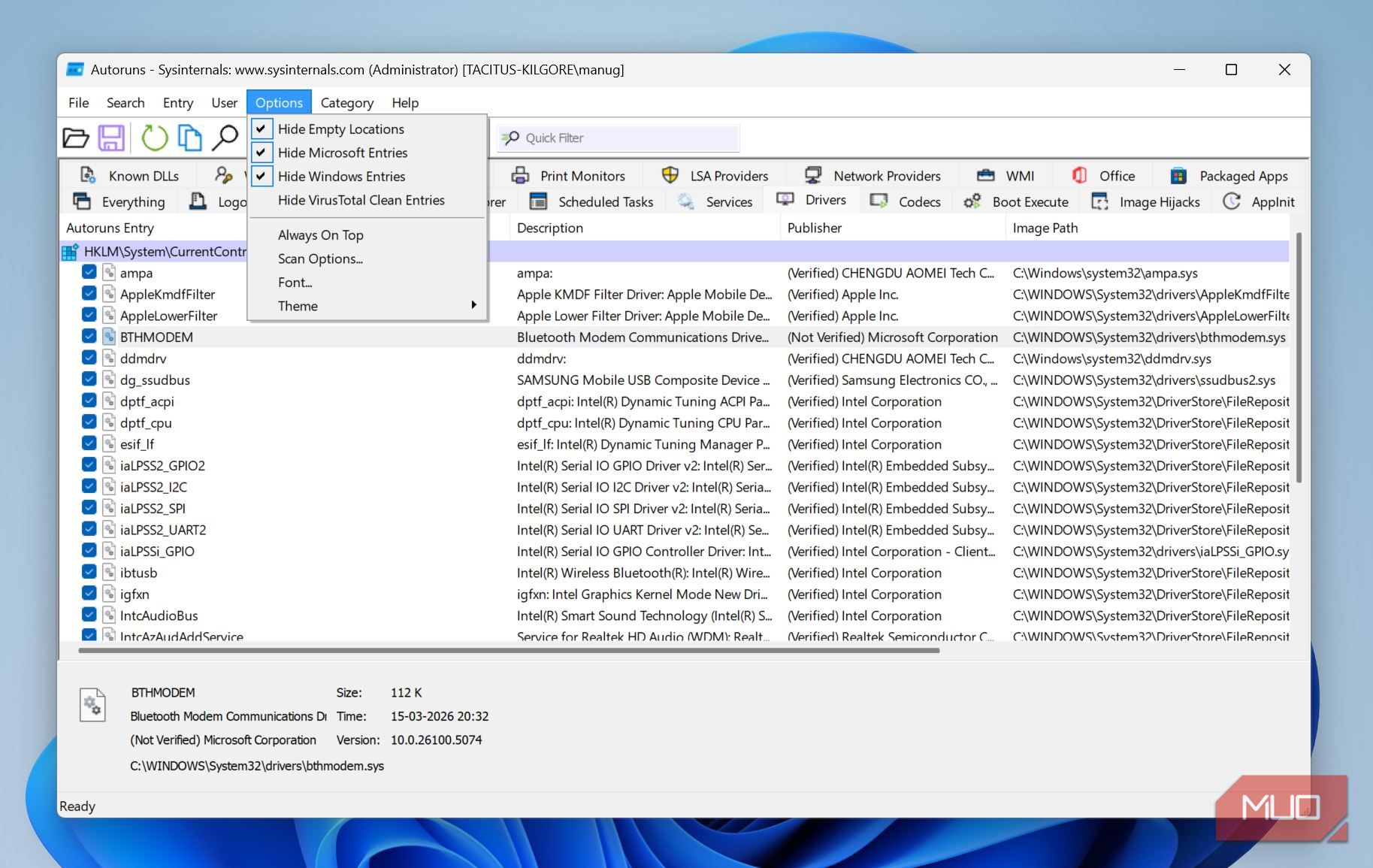Click the Compare/copy pages toolbar icon

pos(189,138)
